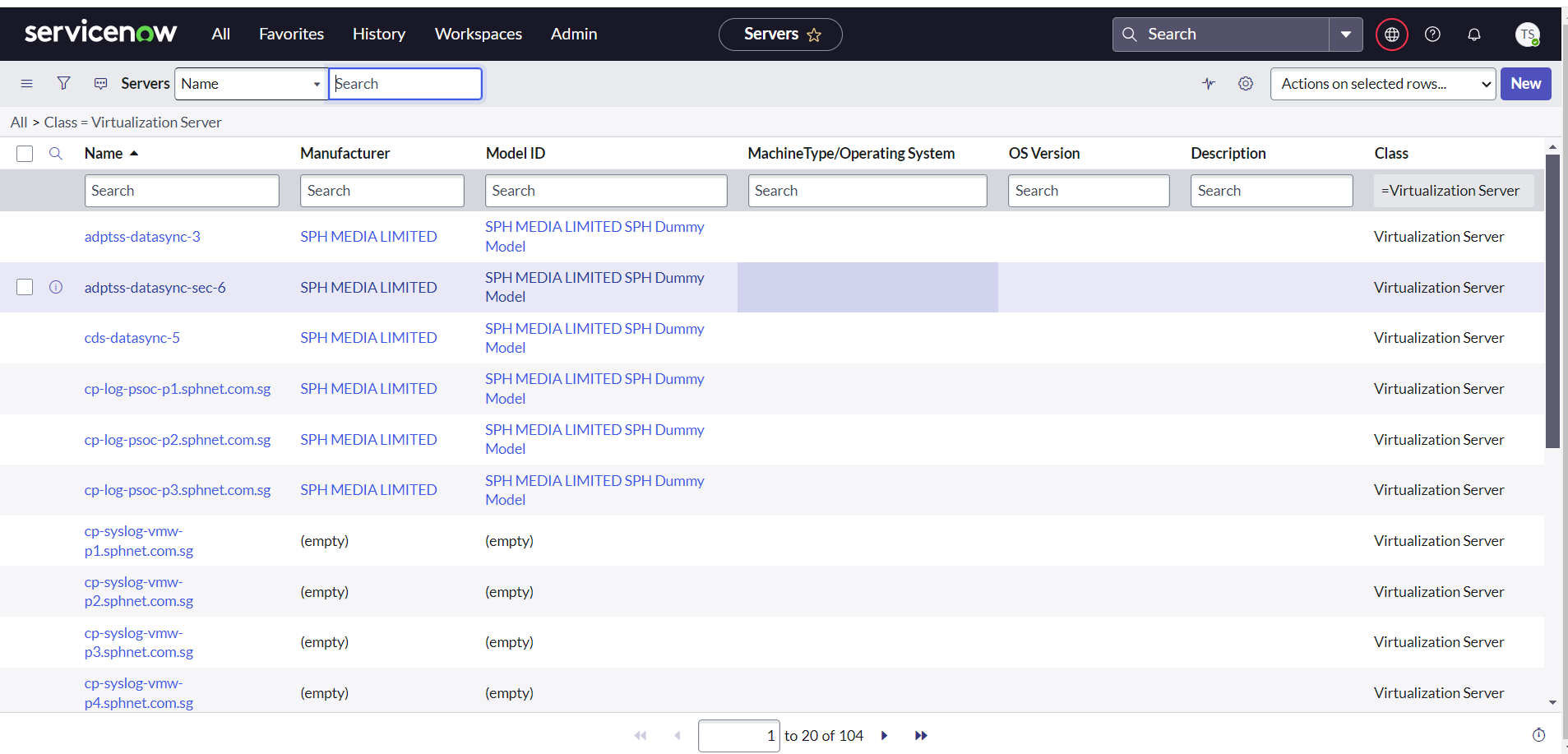Check the adptss-datasync-sec-6 row checkbox
1568x754 pixels.
tap(25, 287)
